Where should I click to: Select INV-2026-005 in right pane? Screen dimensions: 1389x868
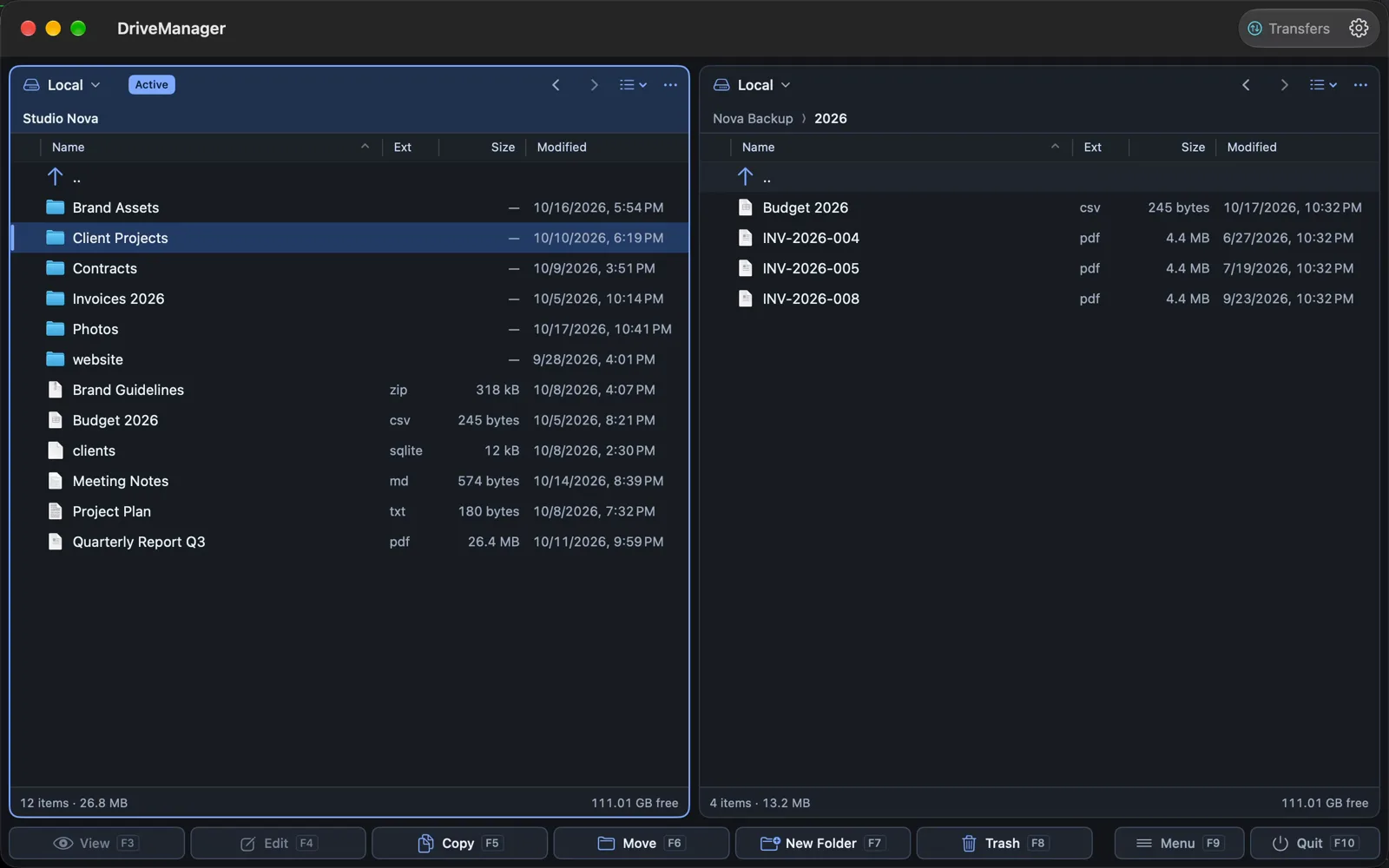click(x=1040, y=268)
